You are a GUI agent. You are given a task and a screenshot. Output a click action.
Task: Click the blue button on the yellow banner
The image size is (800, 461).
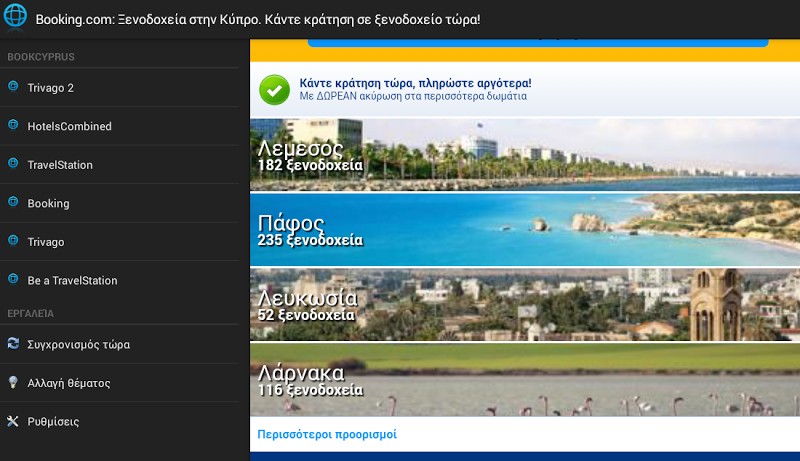(x=538, y=43)
